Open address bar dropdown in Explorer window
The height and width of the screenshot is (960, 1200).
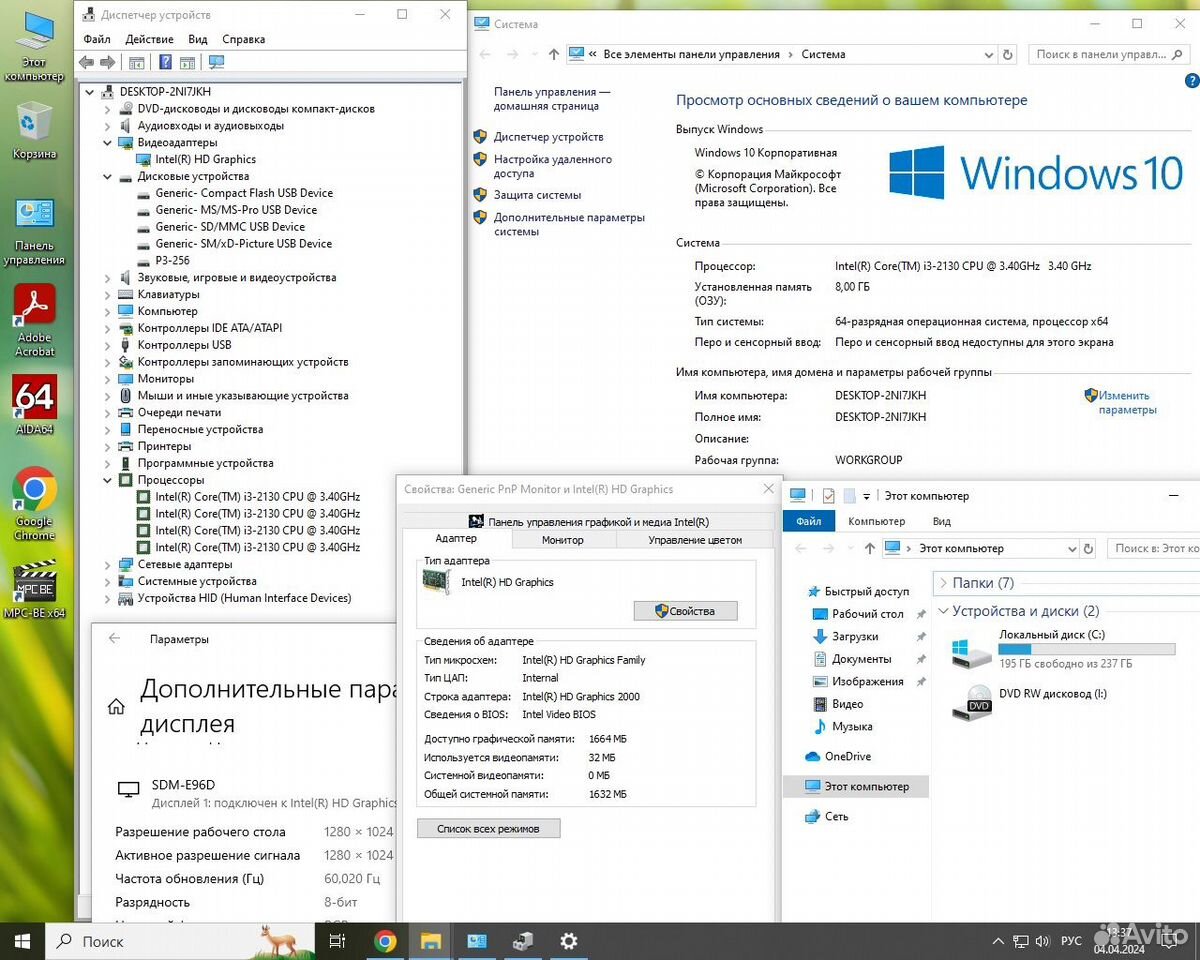pos(1071,548)
